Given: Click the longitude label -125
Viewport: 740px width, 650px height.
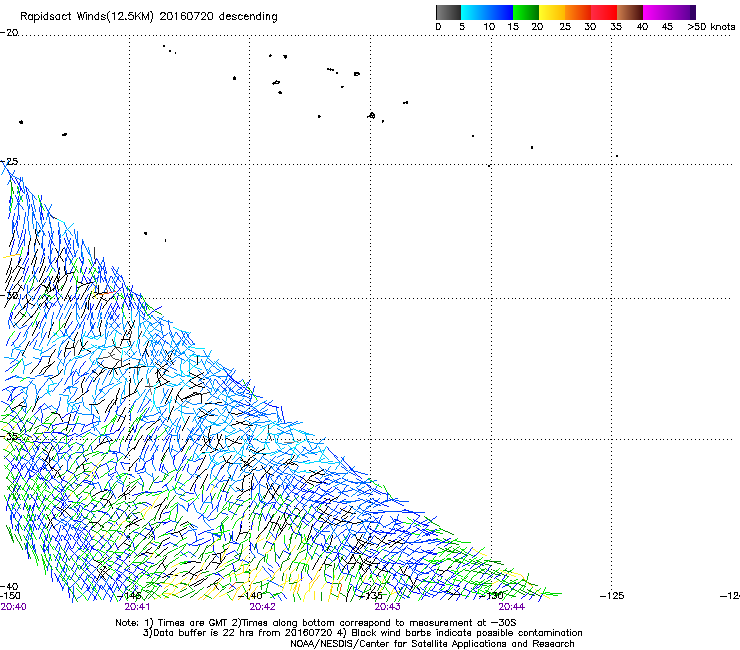Looking at the screenshot, I should (612, 596).
